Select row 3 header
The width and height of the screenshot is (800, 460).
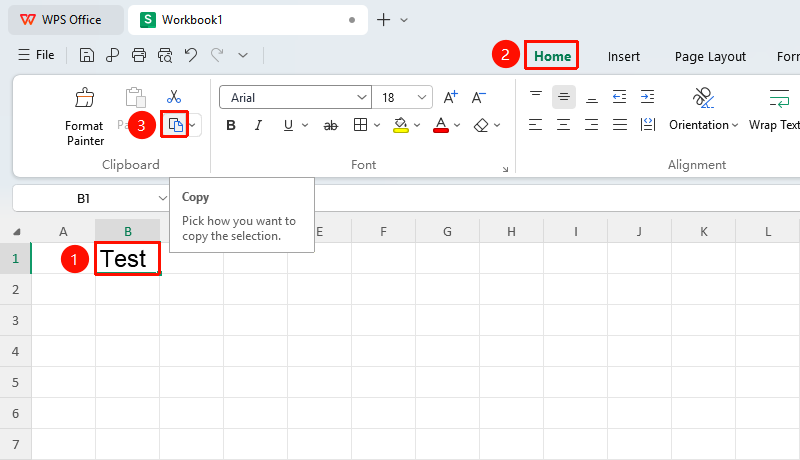[x=15, y=321]
